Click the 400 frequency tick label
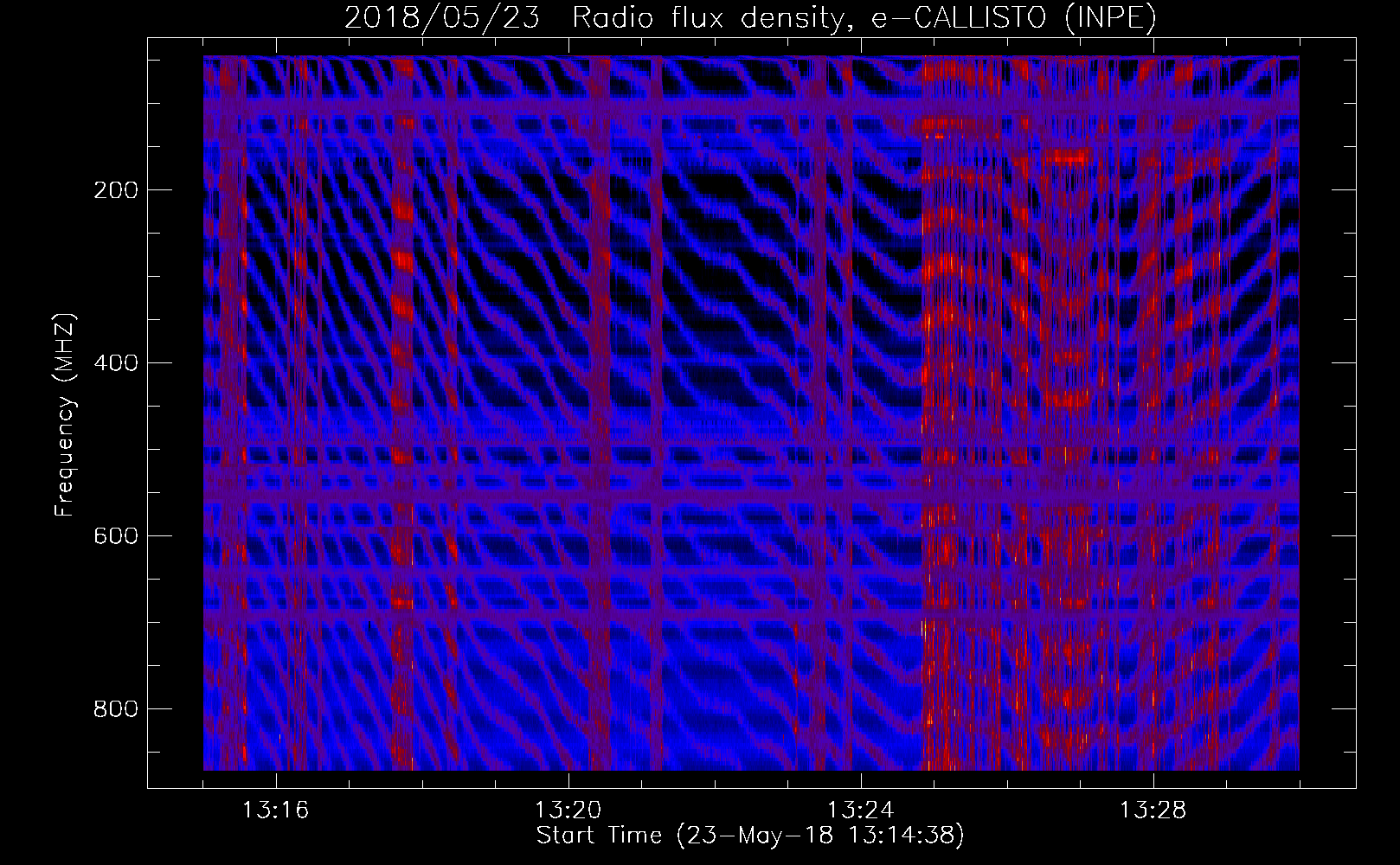Screen dimensions: 1400x865 [116, 363]
